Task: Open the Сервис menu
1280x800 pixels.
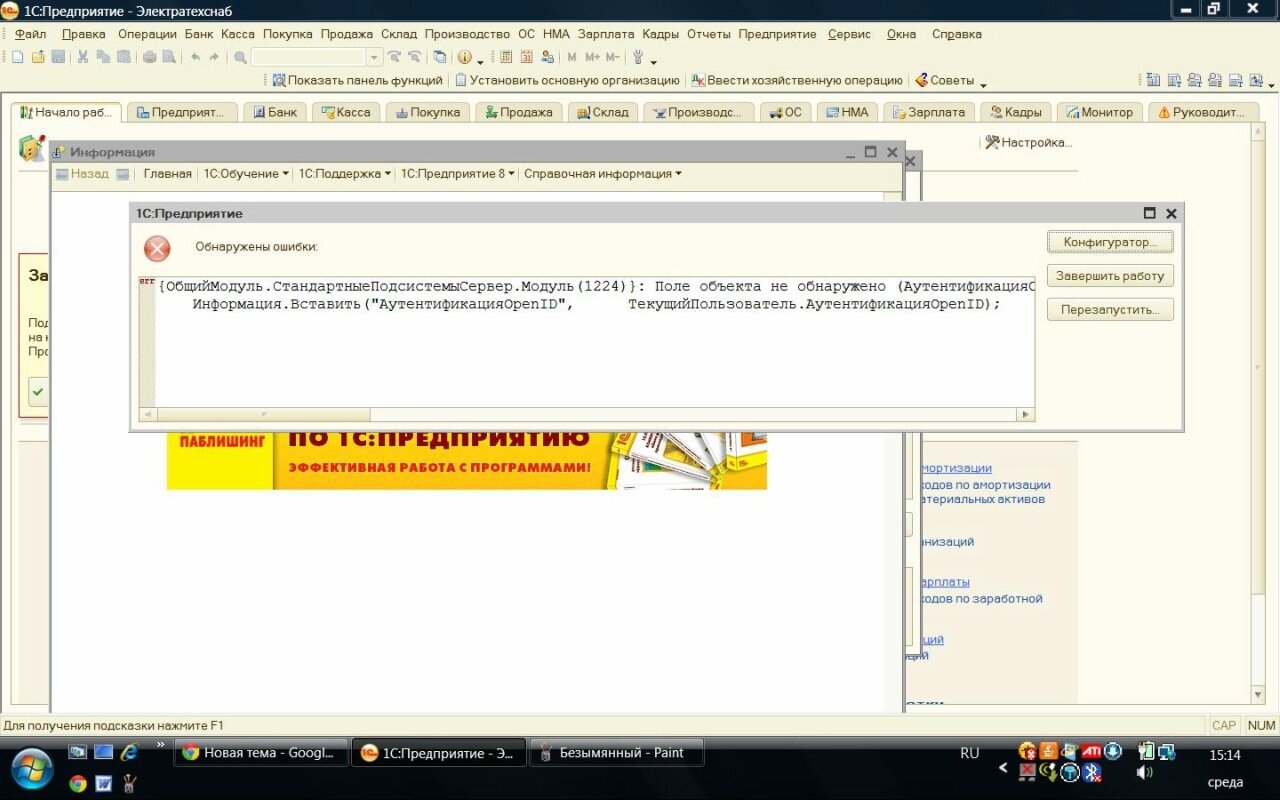Action: [849, 34]
